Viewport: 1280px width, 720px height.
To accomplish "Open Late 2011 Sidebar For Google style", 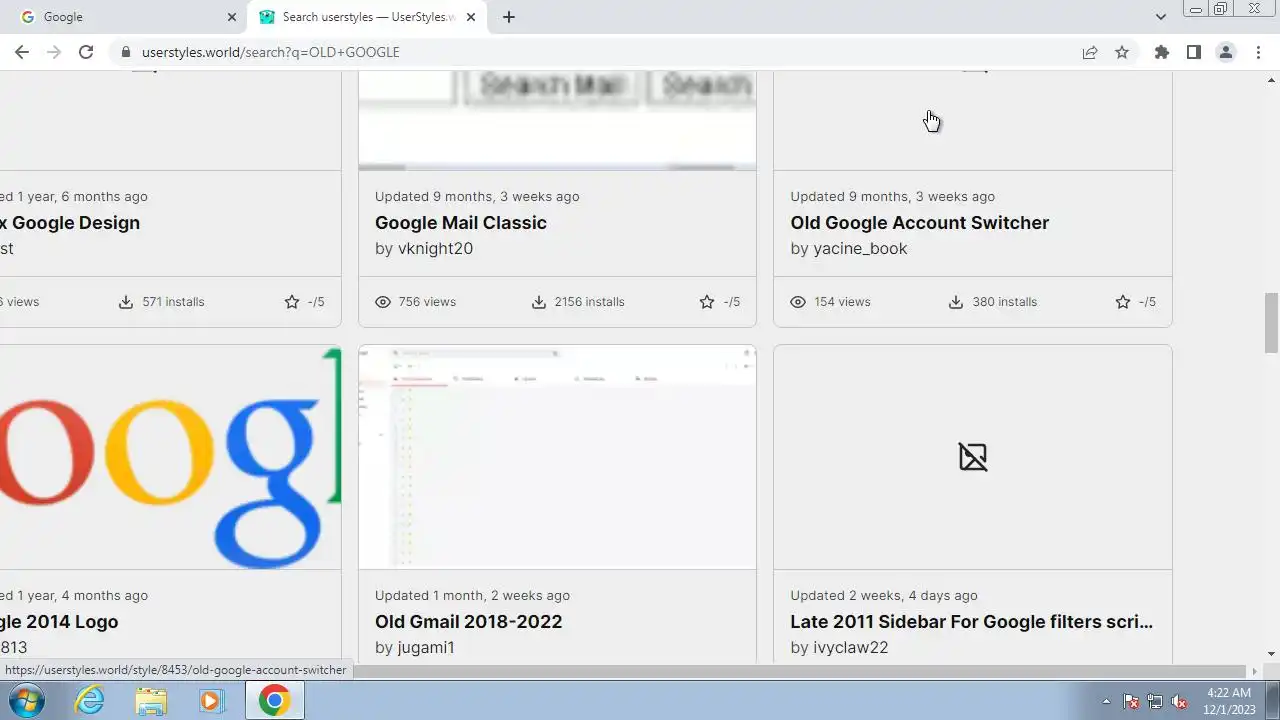I will click(971, 621).
